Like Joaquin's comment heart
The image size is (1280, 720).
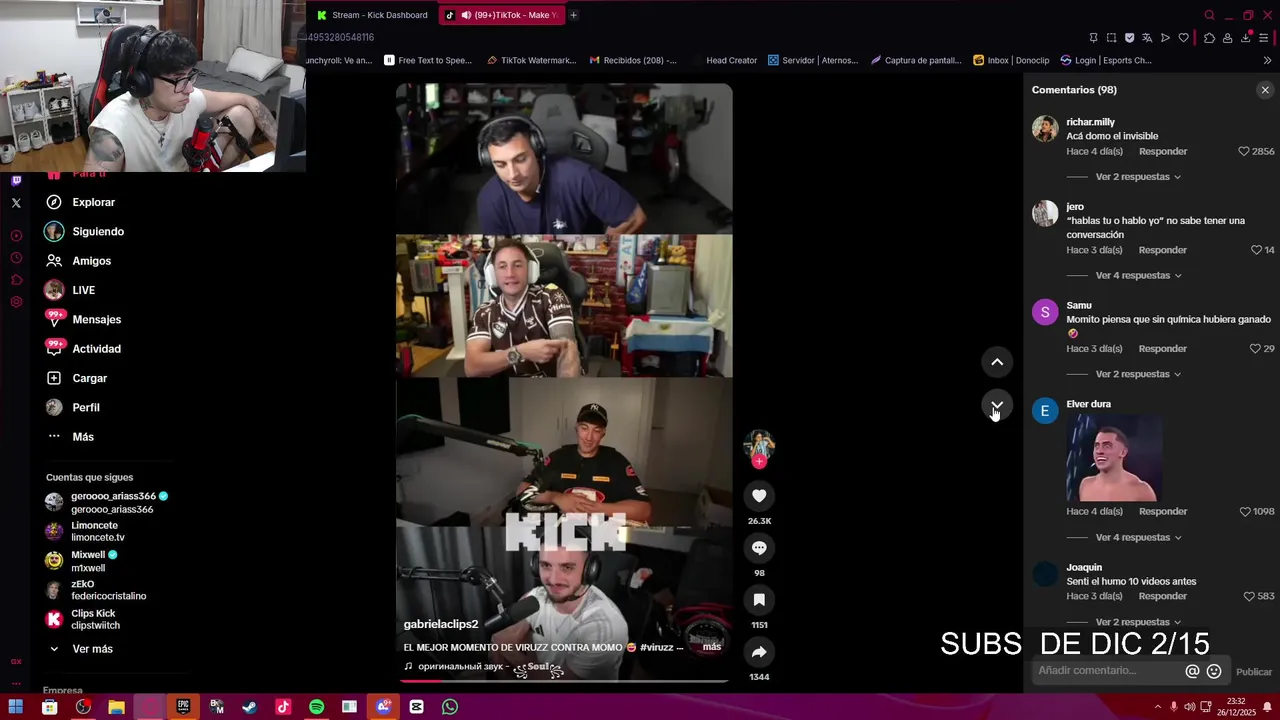tap(1249, 597)
